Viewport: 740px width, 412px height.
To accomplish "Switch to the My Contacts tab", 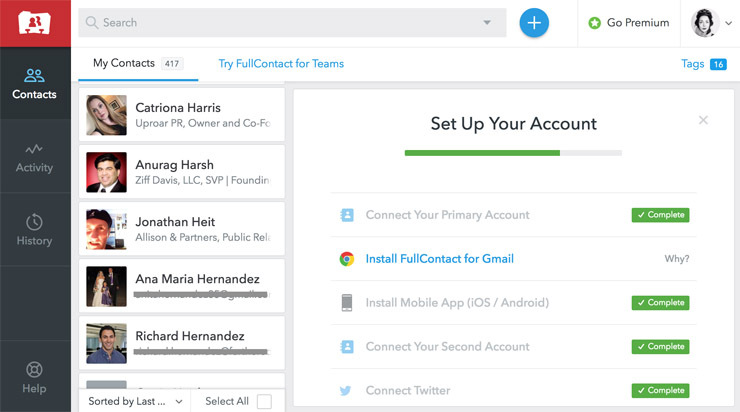I will pos(138,64).
